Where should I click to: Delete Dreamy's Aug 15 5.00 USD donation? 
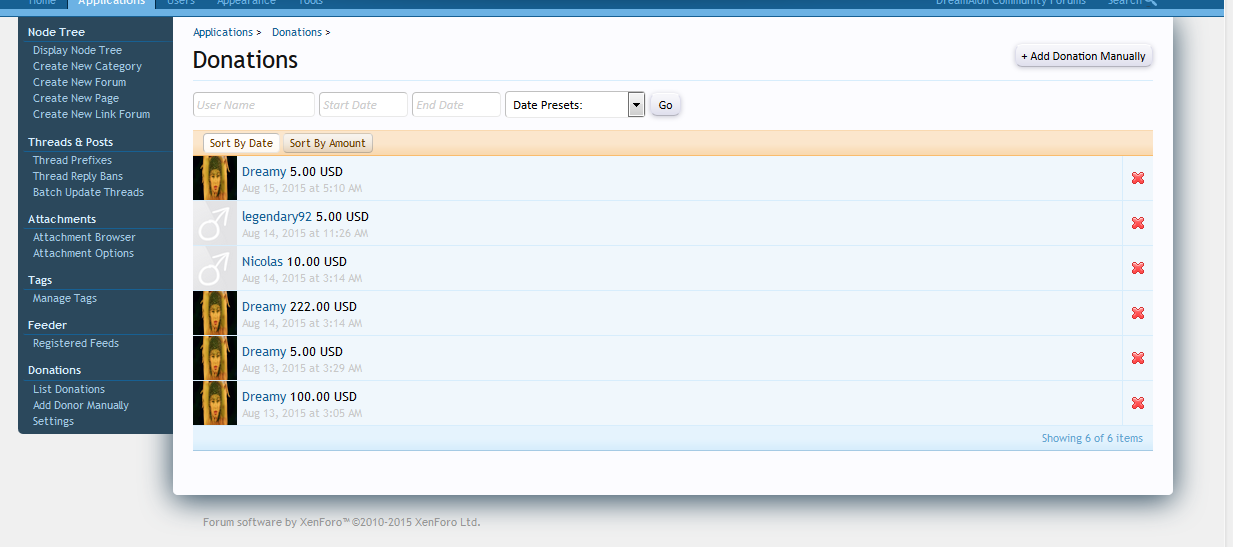click(1137, 178)
